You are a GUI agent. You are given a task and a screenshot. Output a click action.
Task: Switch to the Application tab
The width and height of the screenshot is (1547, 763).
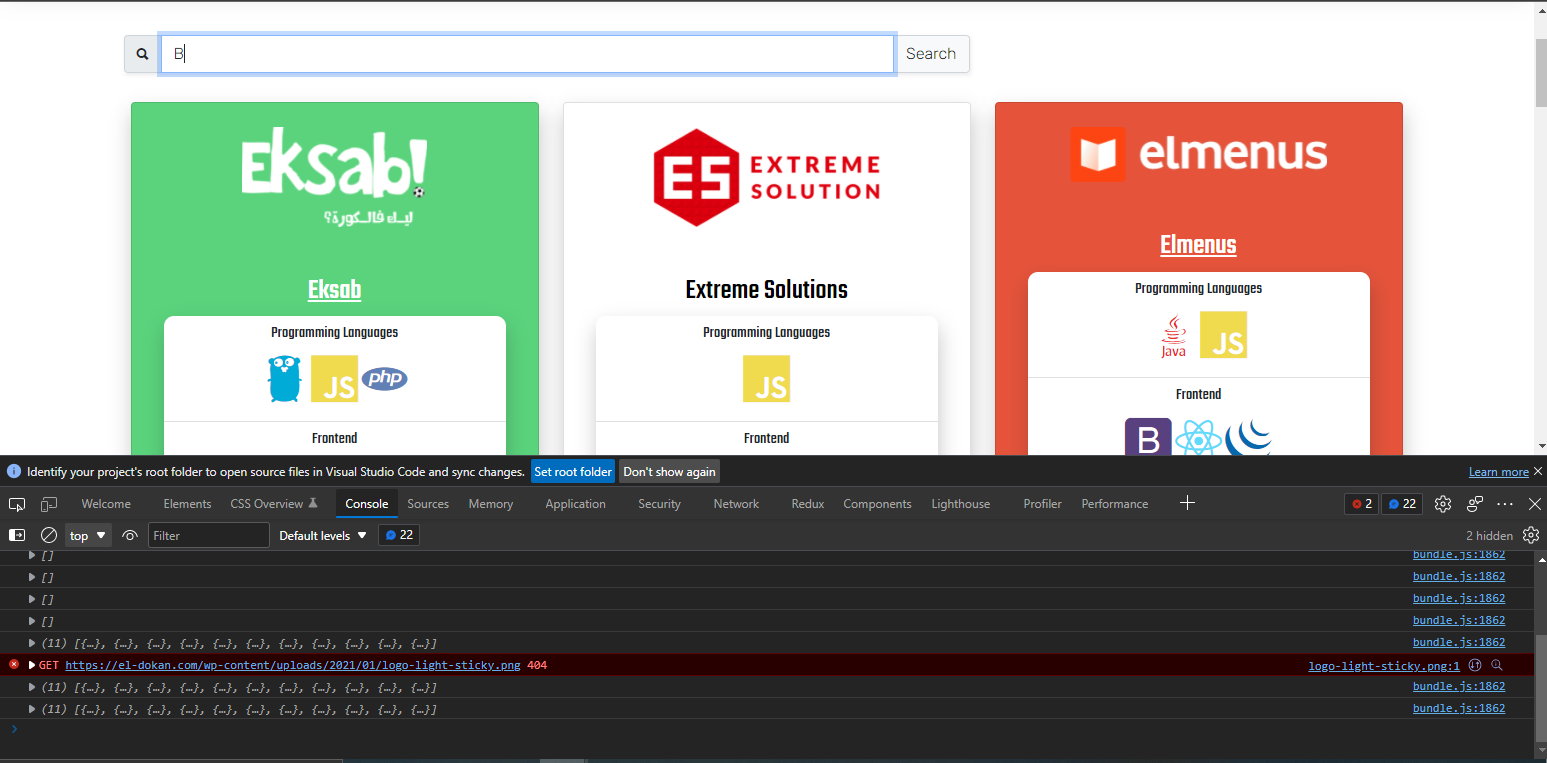(x=575, y=504)
